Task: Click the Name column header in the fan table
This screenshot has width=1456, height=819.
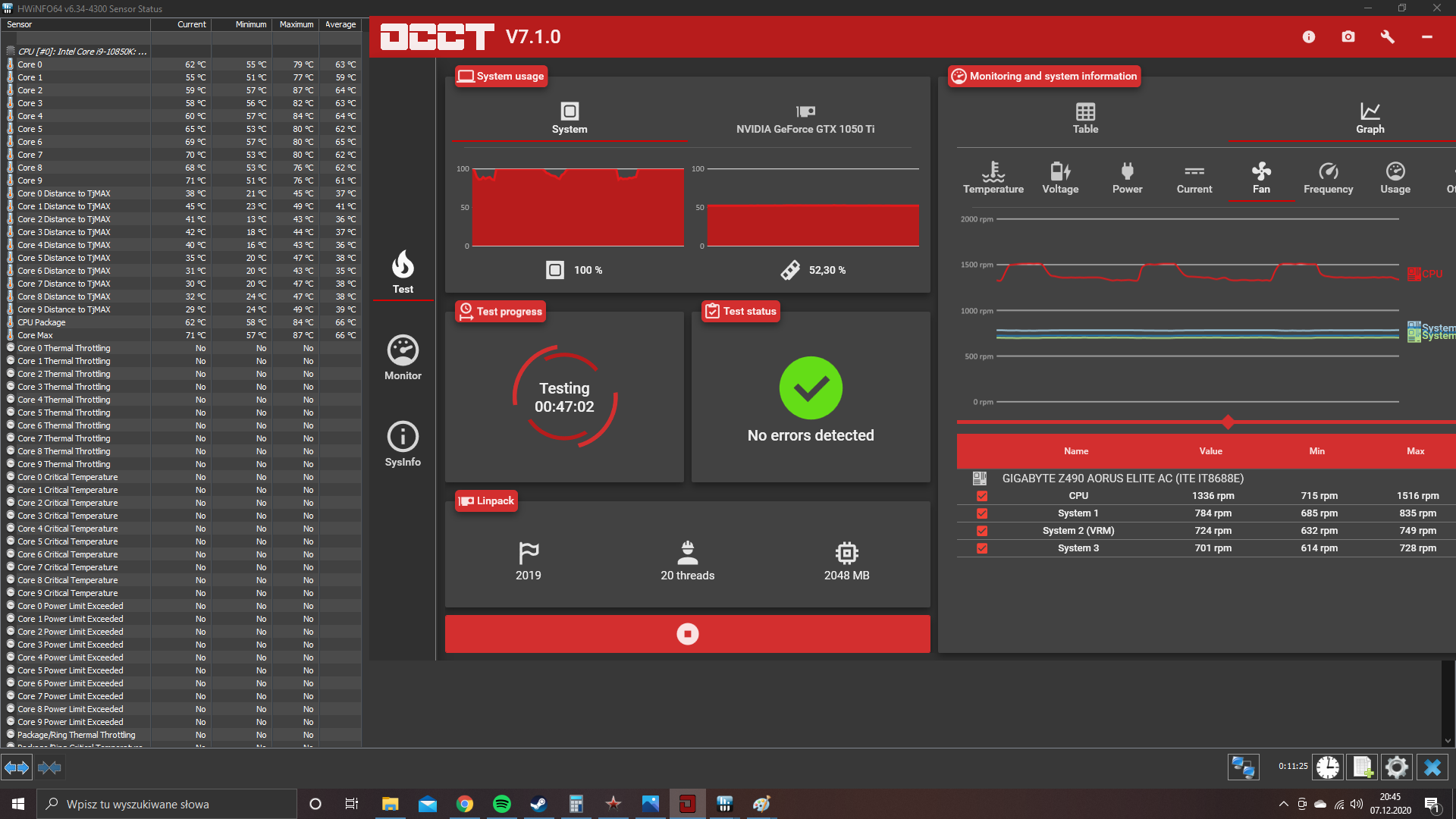Action: pos(1076,451)
